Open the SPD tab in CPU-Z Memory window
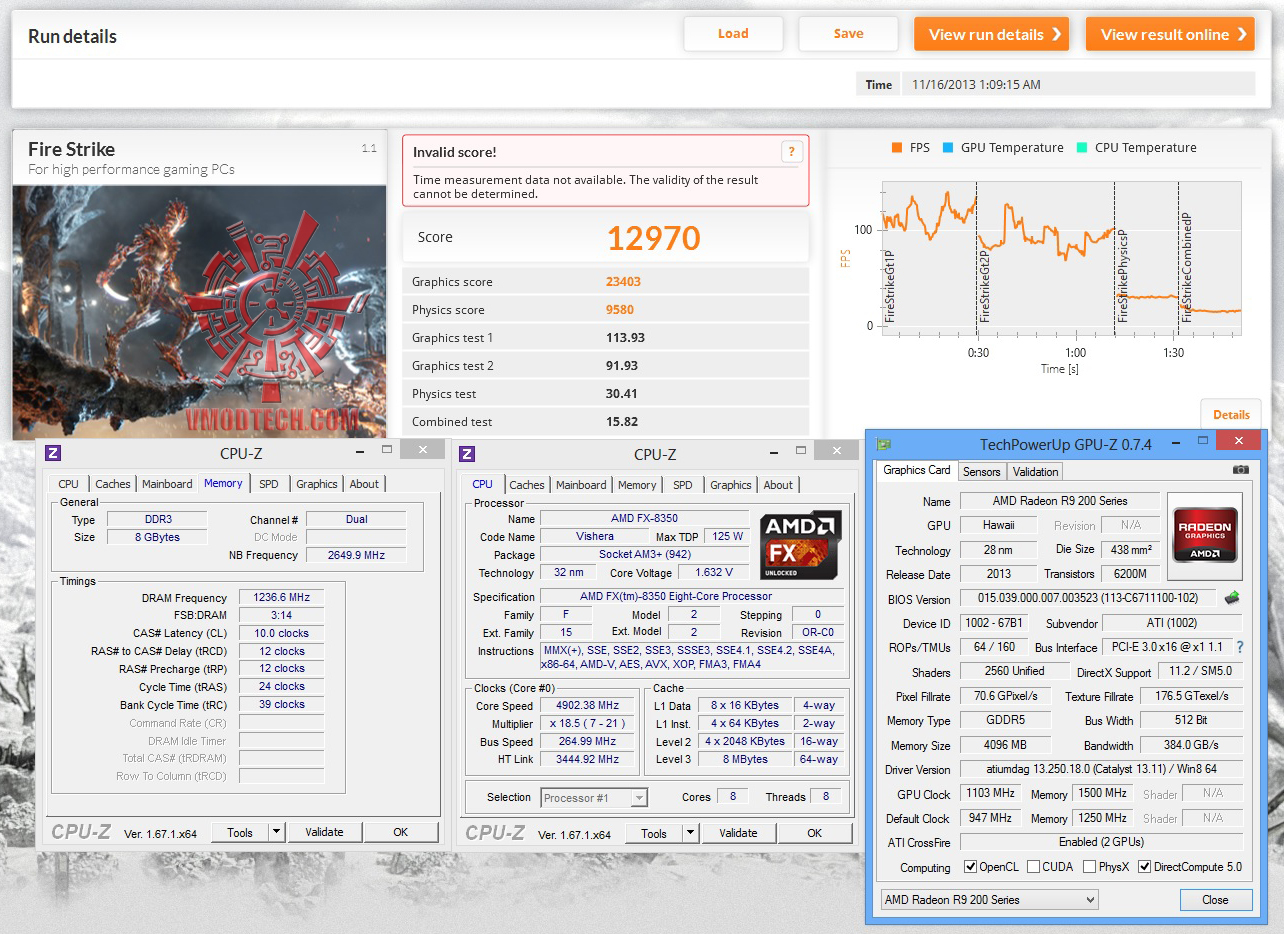The height and width of the screenshot is (934, 1284). (269, 484)
